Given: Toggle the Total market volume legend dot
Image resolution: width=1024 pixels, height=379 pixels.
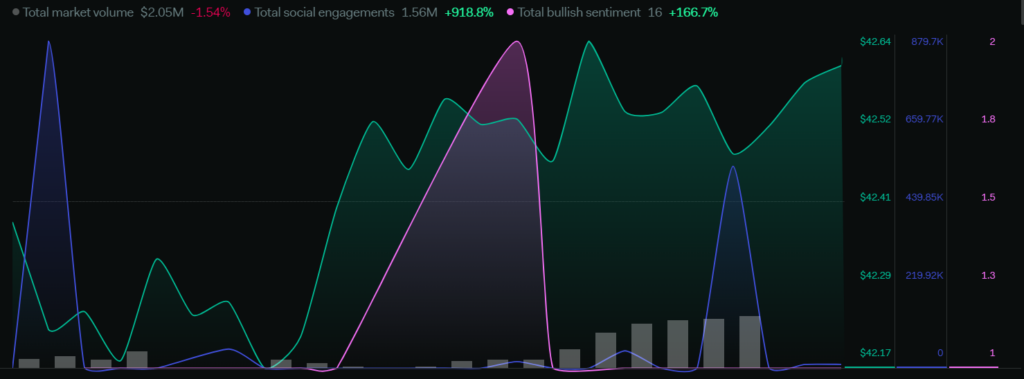Looking at the screenshot, I should (16, 12).
